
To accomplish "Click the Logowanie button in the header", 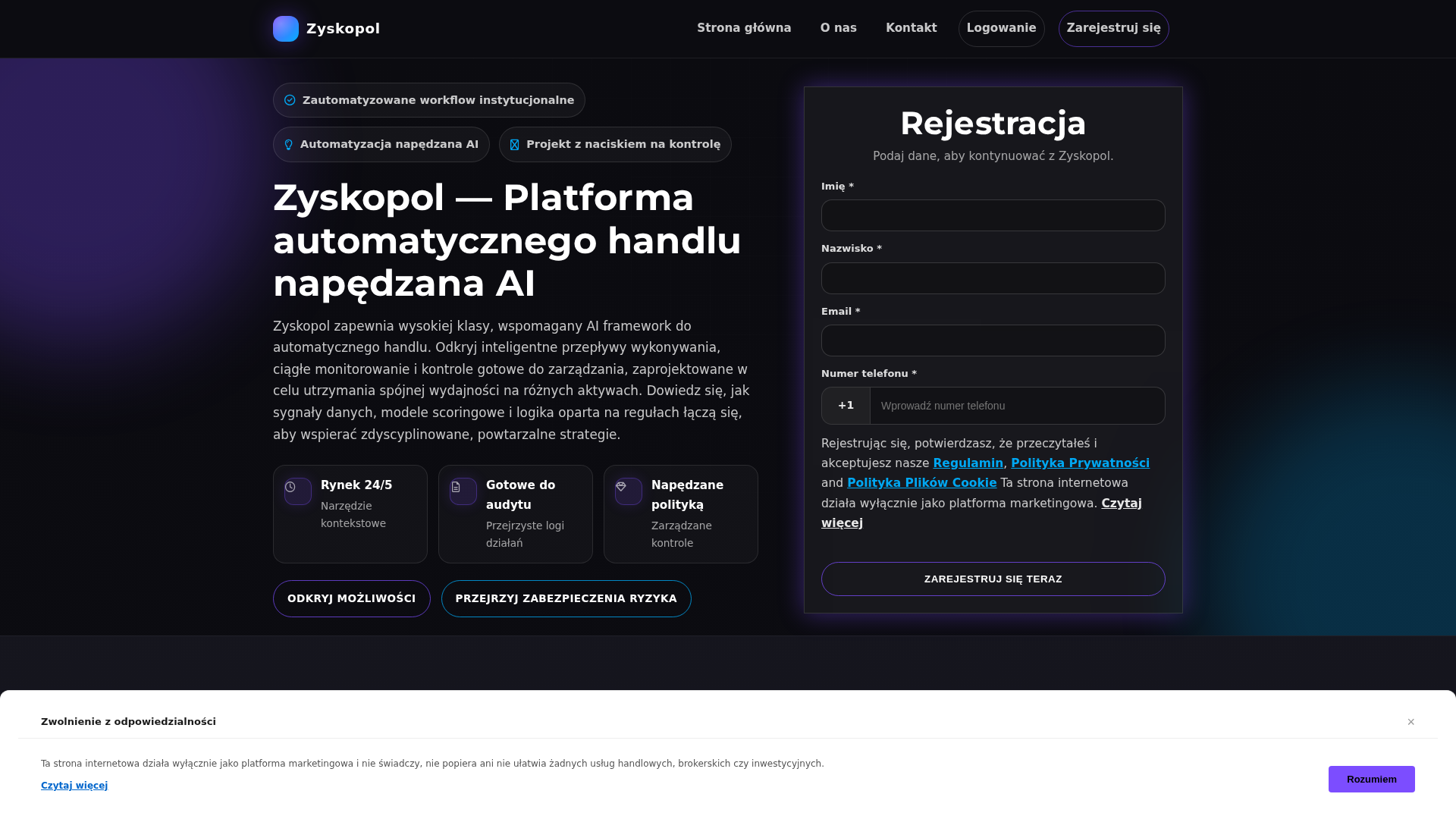I will tap(1002, 29).
